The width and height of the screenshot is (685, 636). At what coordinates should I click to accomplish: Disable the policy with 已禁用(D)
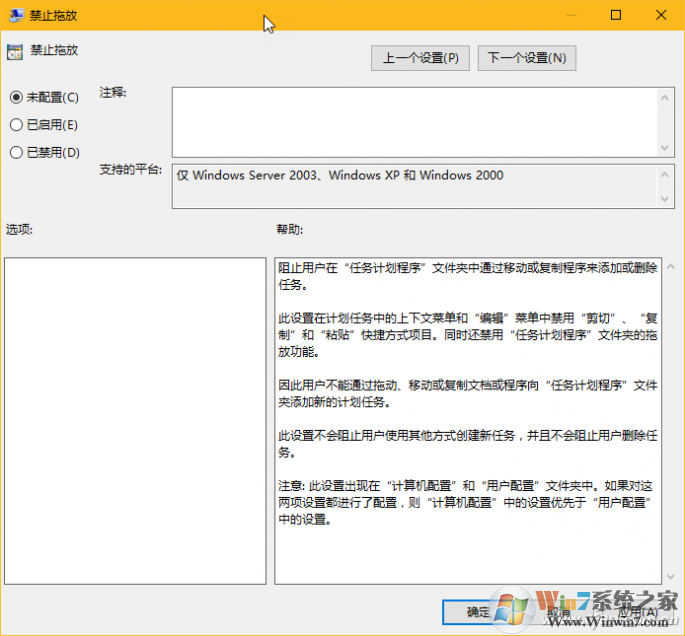[16, 152]
